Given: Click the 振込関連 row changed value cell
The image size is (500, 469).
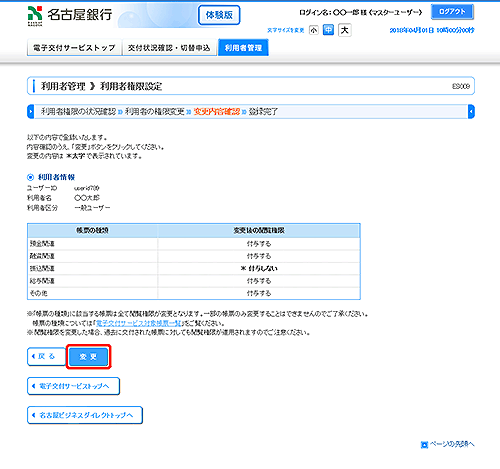Looking at the screenshot, I should 259,268.
